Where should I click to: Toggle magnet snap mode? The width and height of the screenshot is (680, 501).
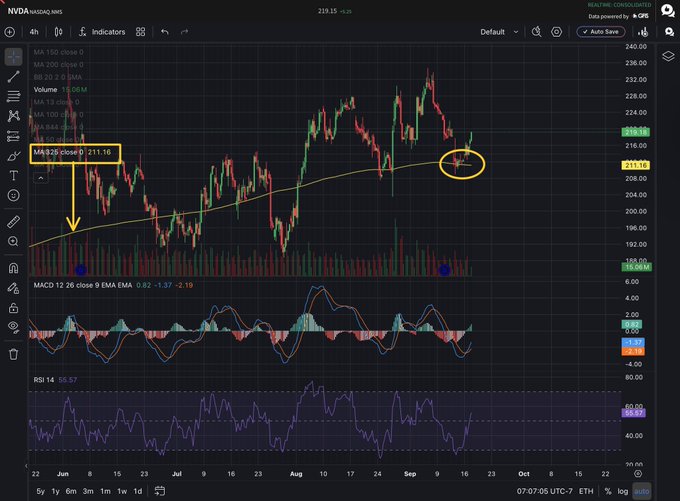(13, 268)
